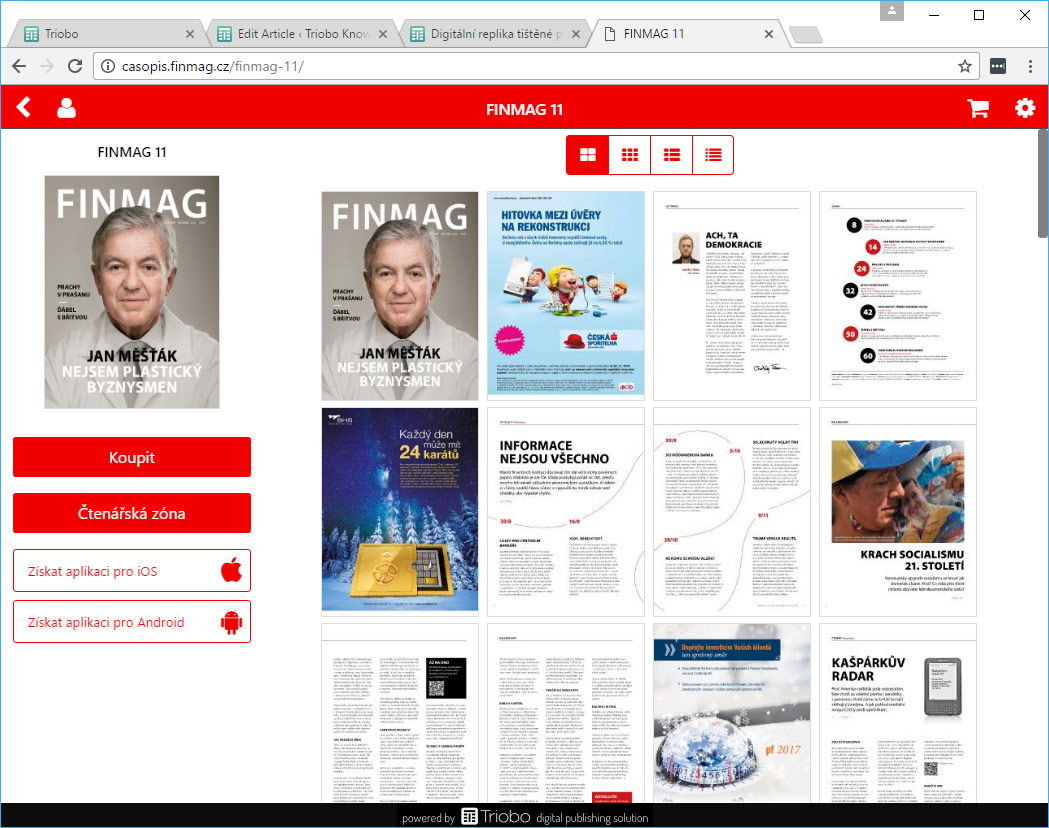Open settings gear in red header

click(1025, 108)
